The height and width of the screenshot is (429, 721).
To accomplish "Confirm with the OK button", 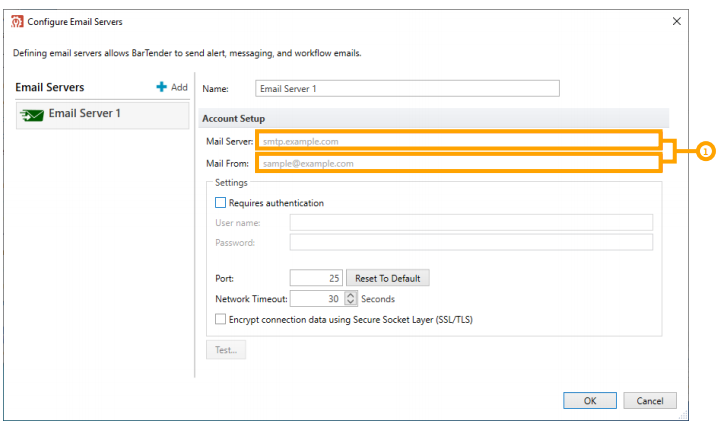I will (590, 400).
